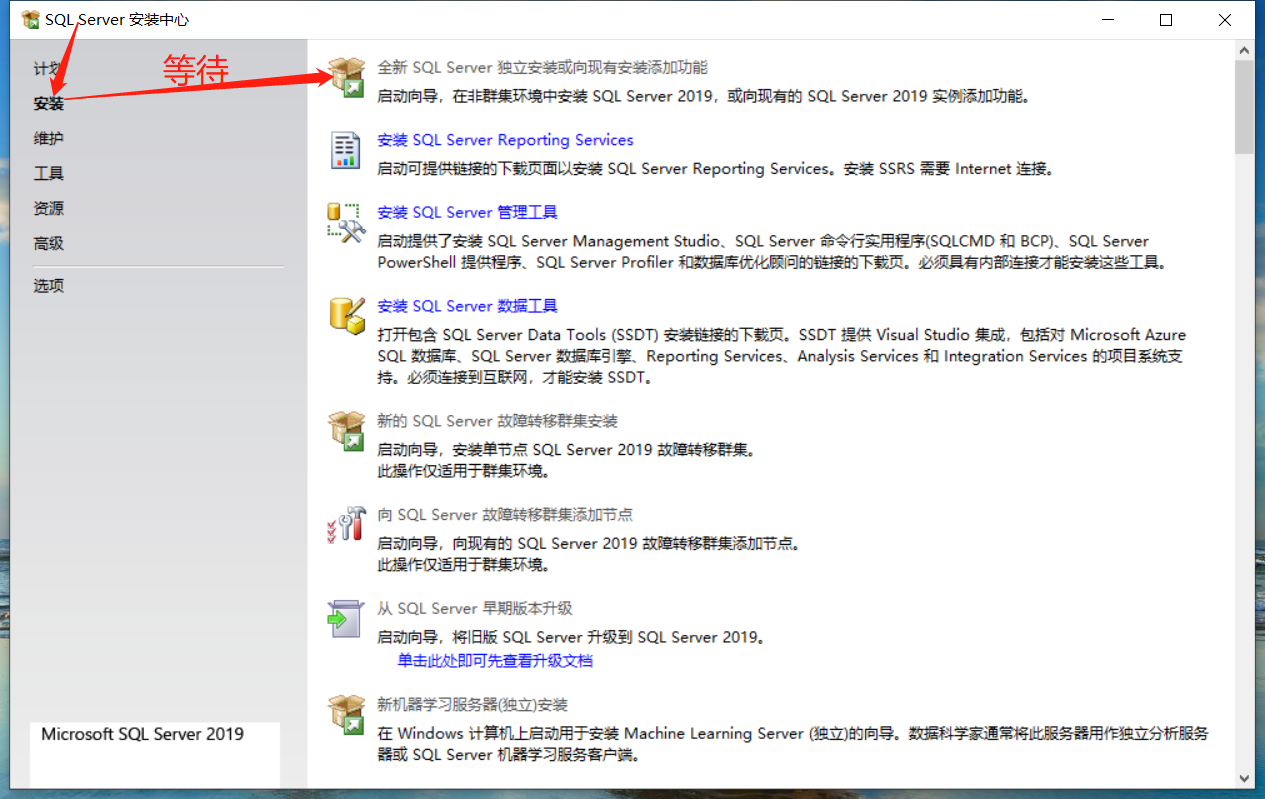Viewport: 1265px width, 799px height.
Task: Click 从 SQL Server 早期版本升级
Action: pos(474,608)
